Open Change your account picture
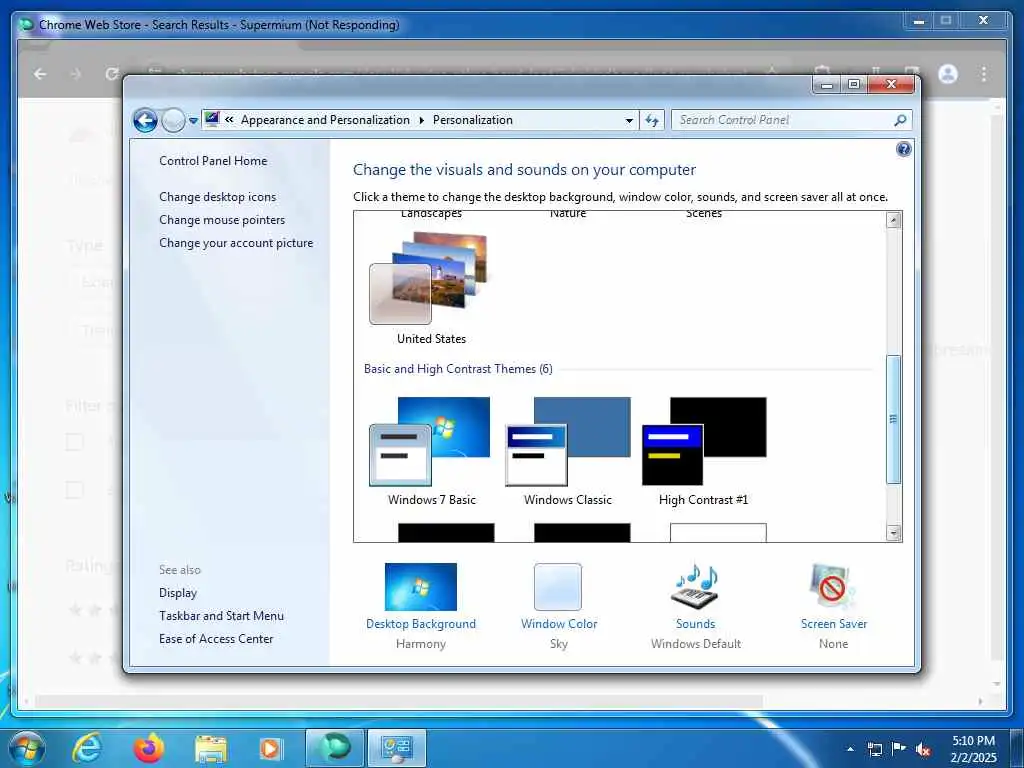Viewport: 1024px width, 768px height. click(236, 242)
